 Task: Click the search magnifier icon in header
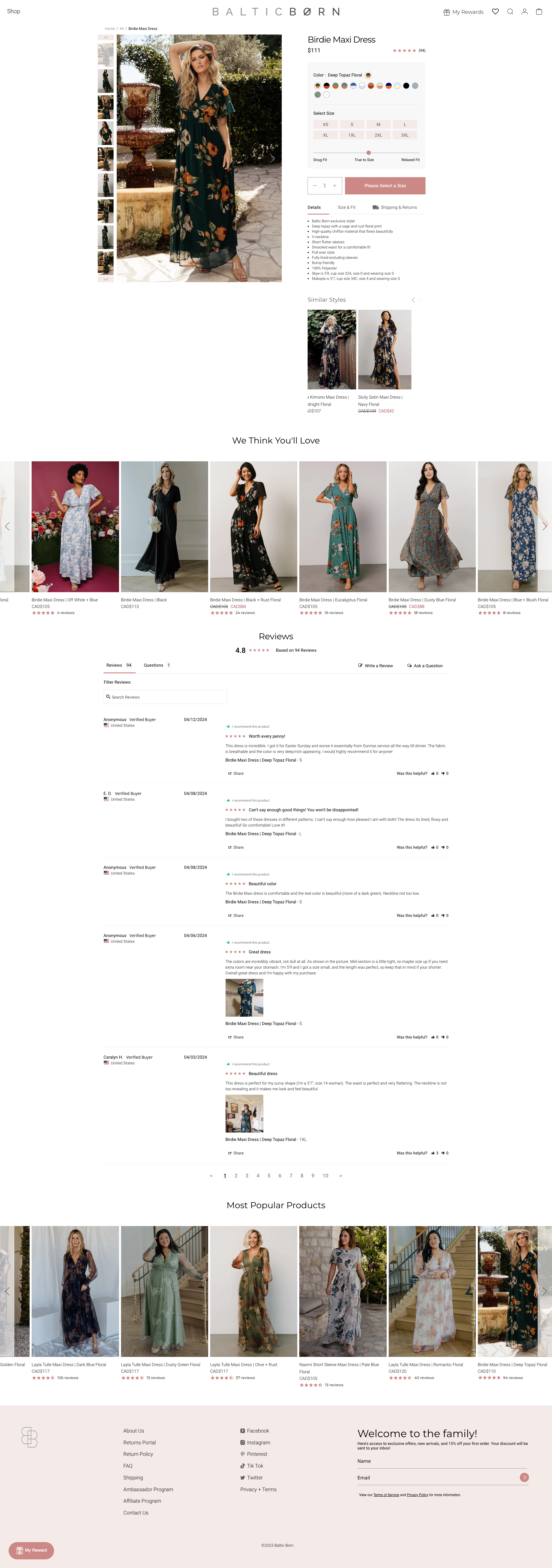point(510,12)
